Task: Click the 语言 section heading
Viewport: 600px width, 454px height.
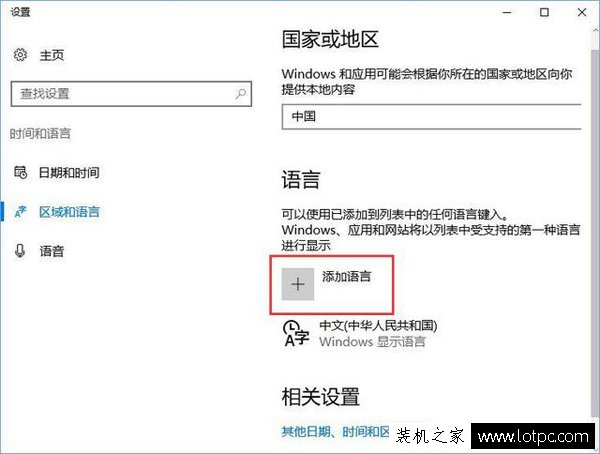Action: click(x=301, y=180)
